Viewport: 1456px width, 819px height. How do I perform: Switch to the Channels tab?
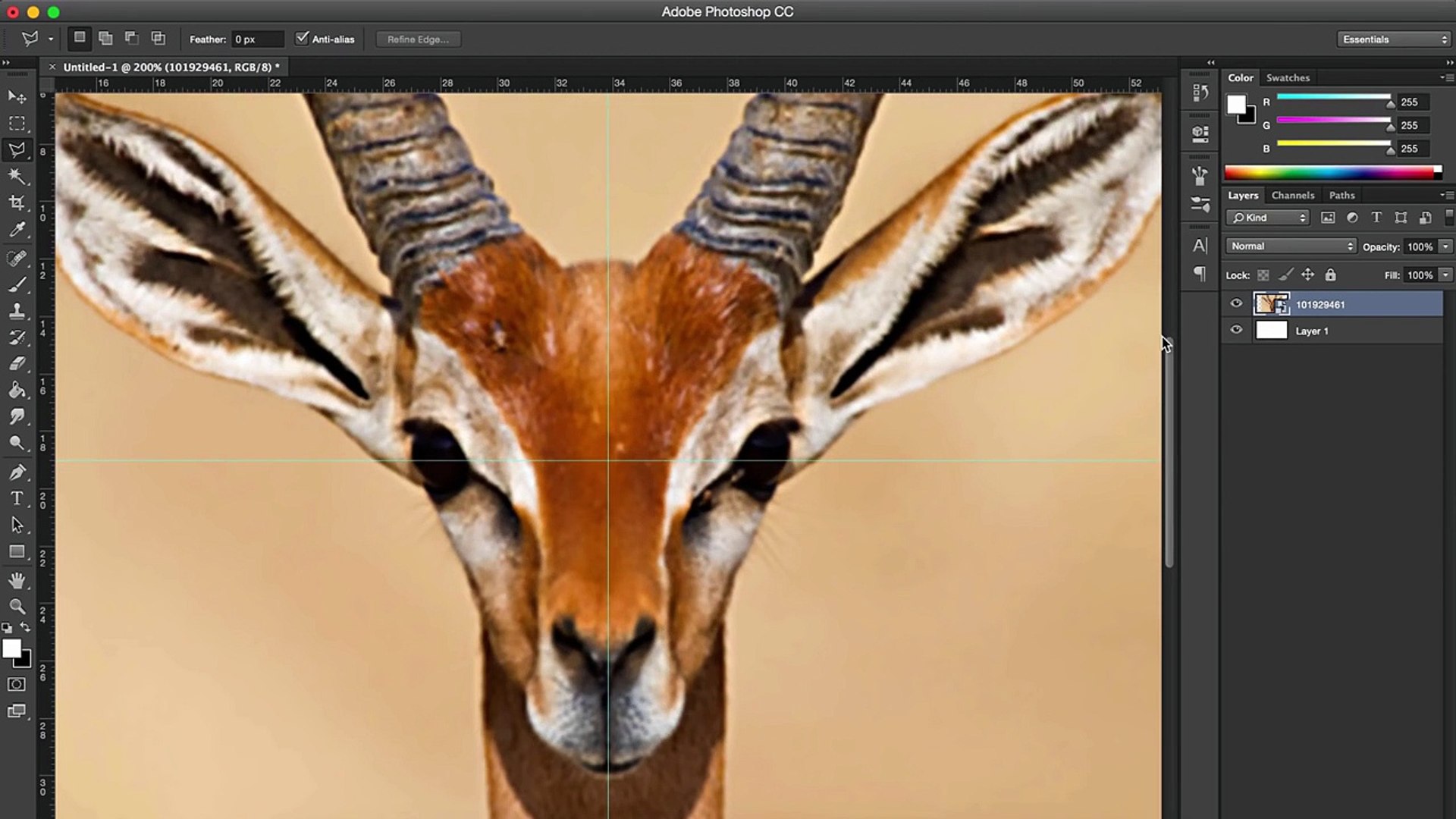point(1292,196)
